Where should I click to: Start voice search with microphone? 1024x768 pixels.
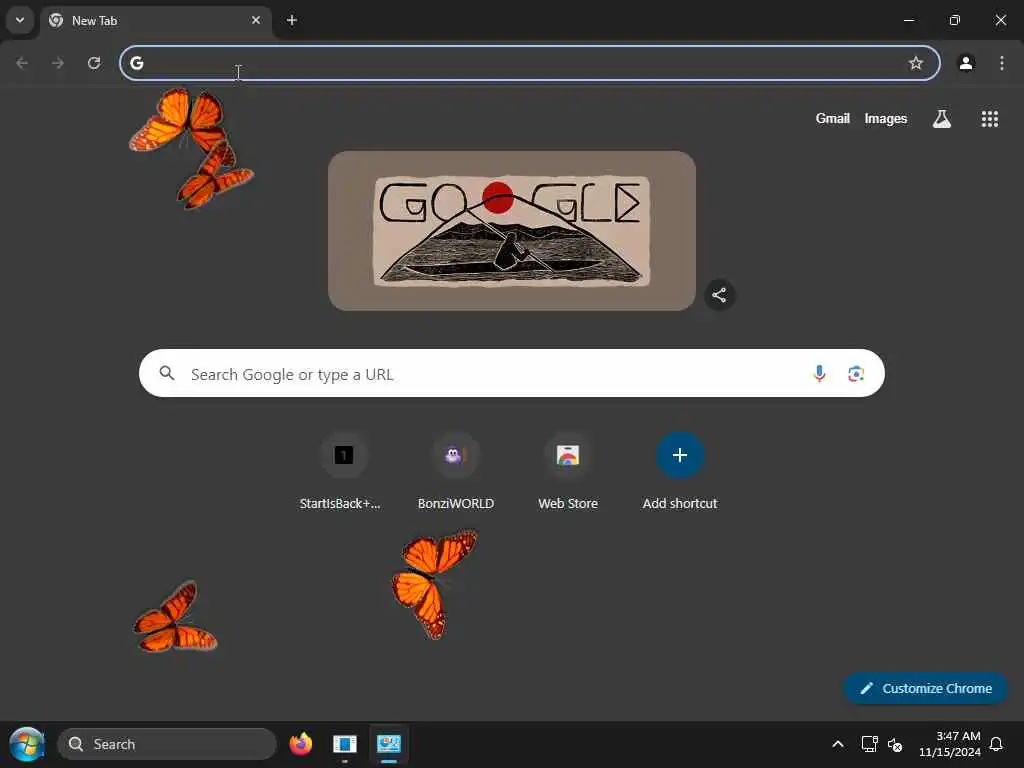[x=819, y=374]
